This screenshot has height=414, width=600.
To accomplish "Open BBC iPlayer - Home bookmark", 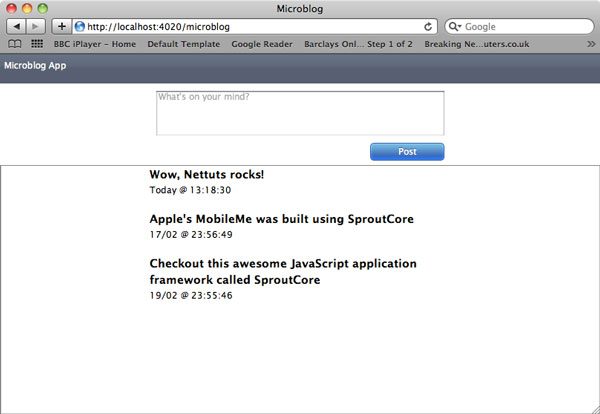I will pyautogui.click(x=95, y=44).
